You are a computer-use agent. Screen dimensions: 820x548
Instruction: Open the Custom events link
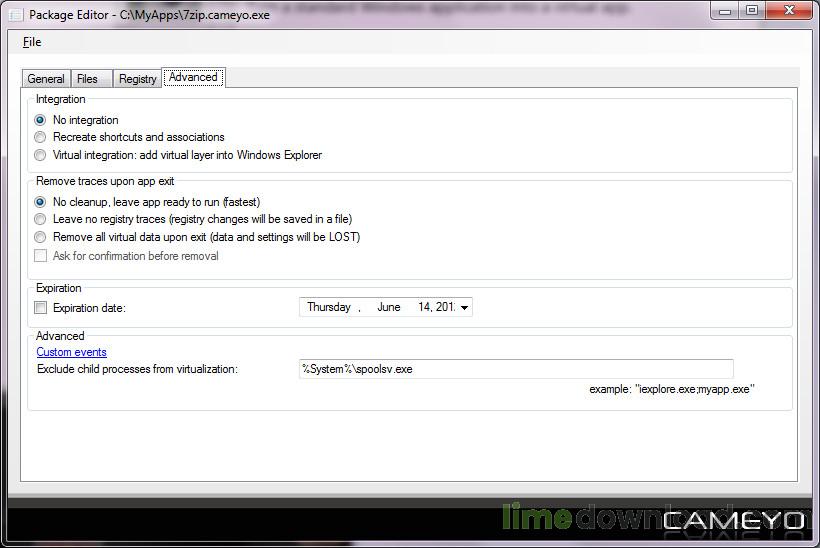click(72, 352)
